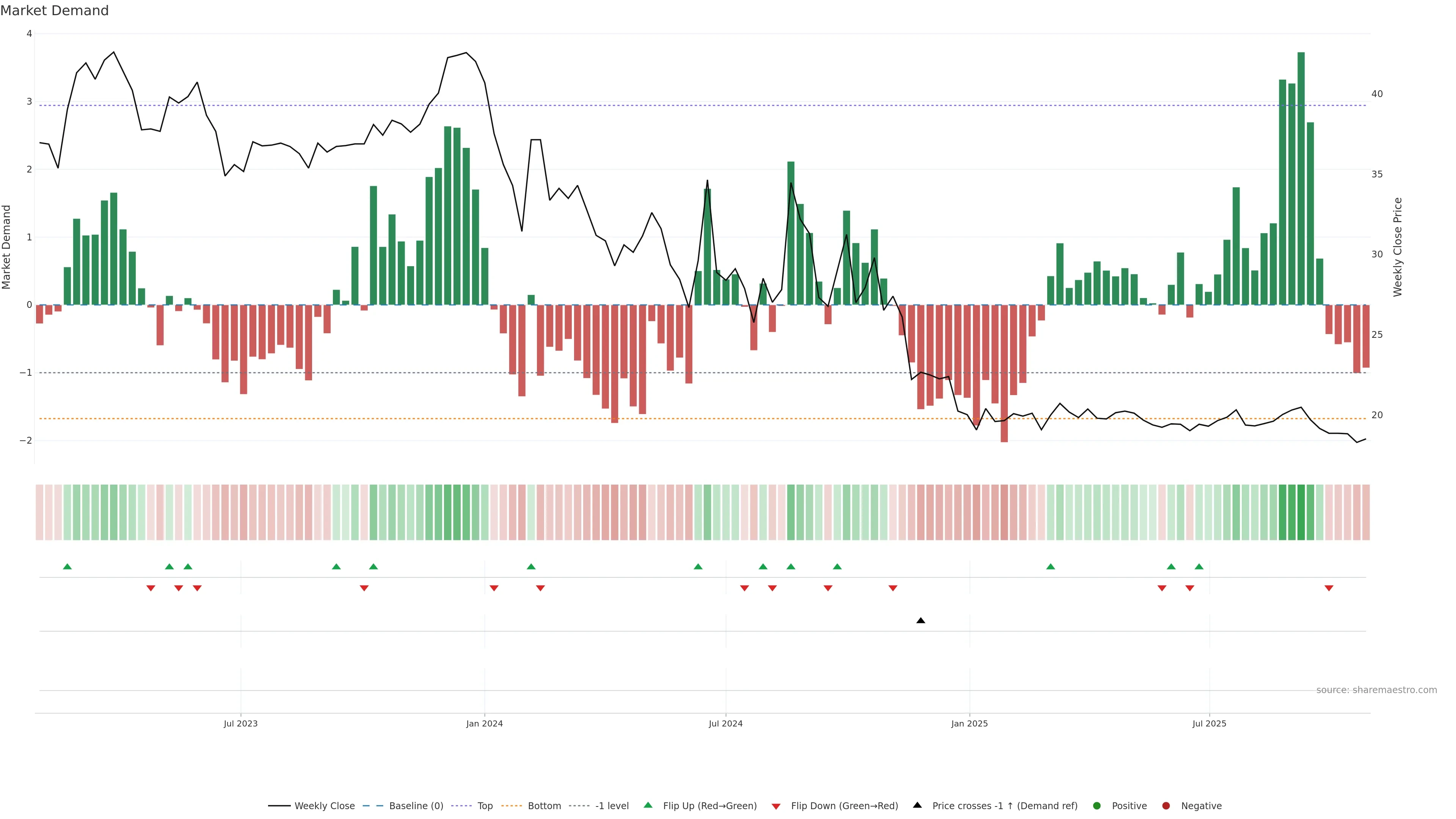Click the dark red Negative legend circle
1456x819 pixels.
(1166, 805)
